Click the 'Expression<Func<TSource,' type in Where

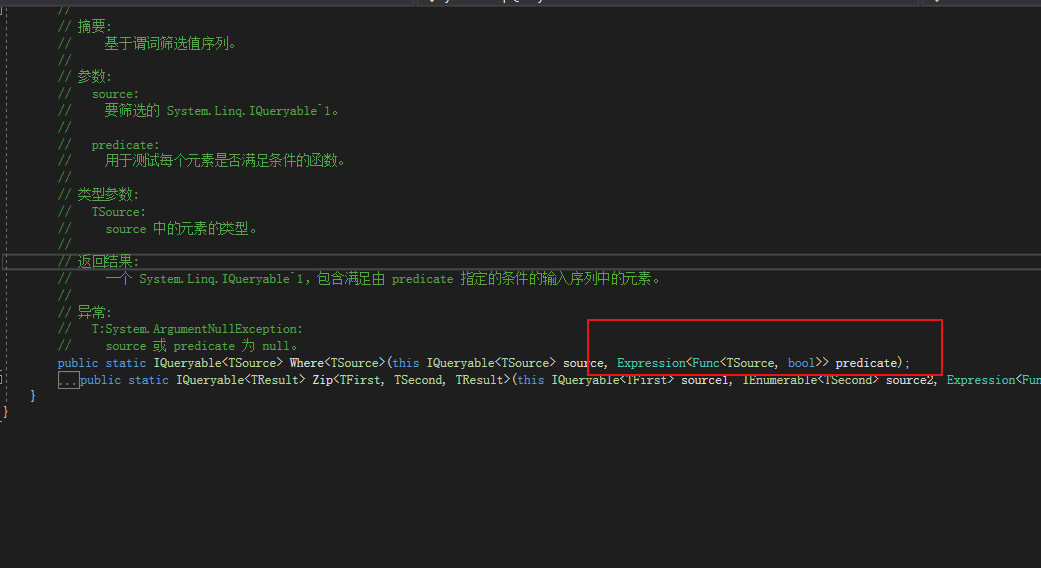(696, 363)
